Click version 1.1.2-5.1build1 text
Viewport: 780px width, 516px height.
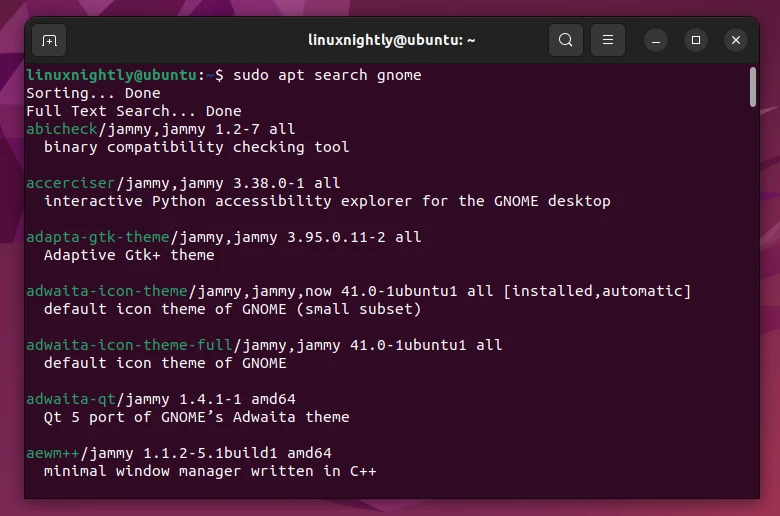[210, 453]
